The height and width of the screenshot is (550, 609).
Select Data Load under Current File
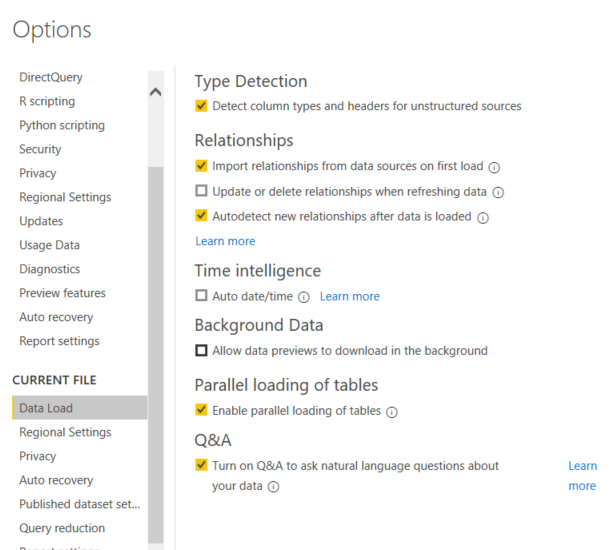pos(80,408)
